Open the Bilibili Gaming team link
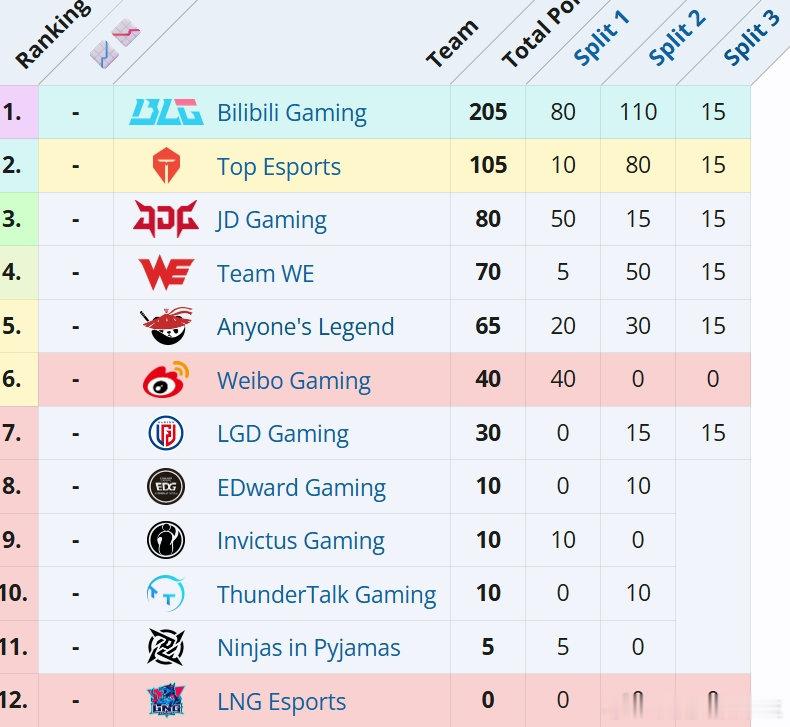Screen dimensions: 790x727 point(292,113)
